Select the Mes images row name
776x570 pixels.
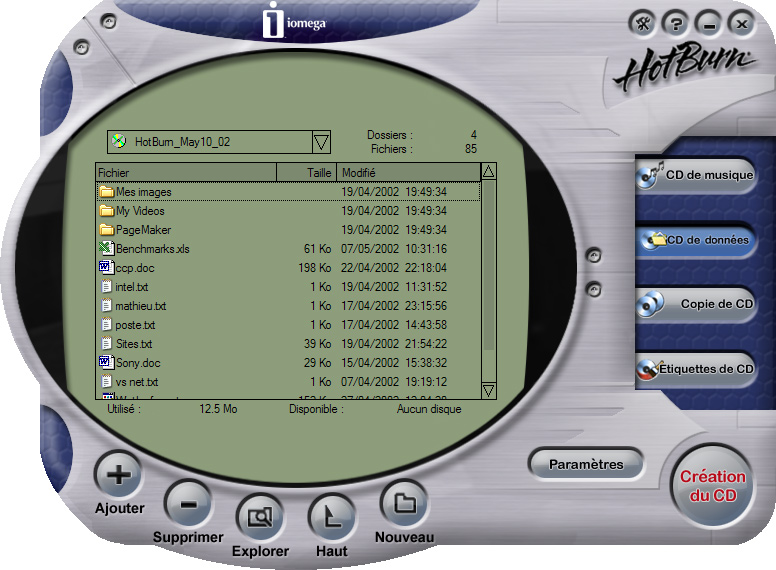144,192
